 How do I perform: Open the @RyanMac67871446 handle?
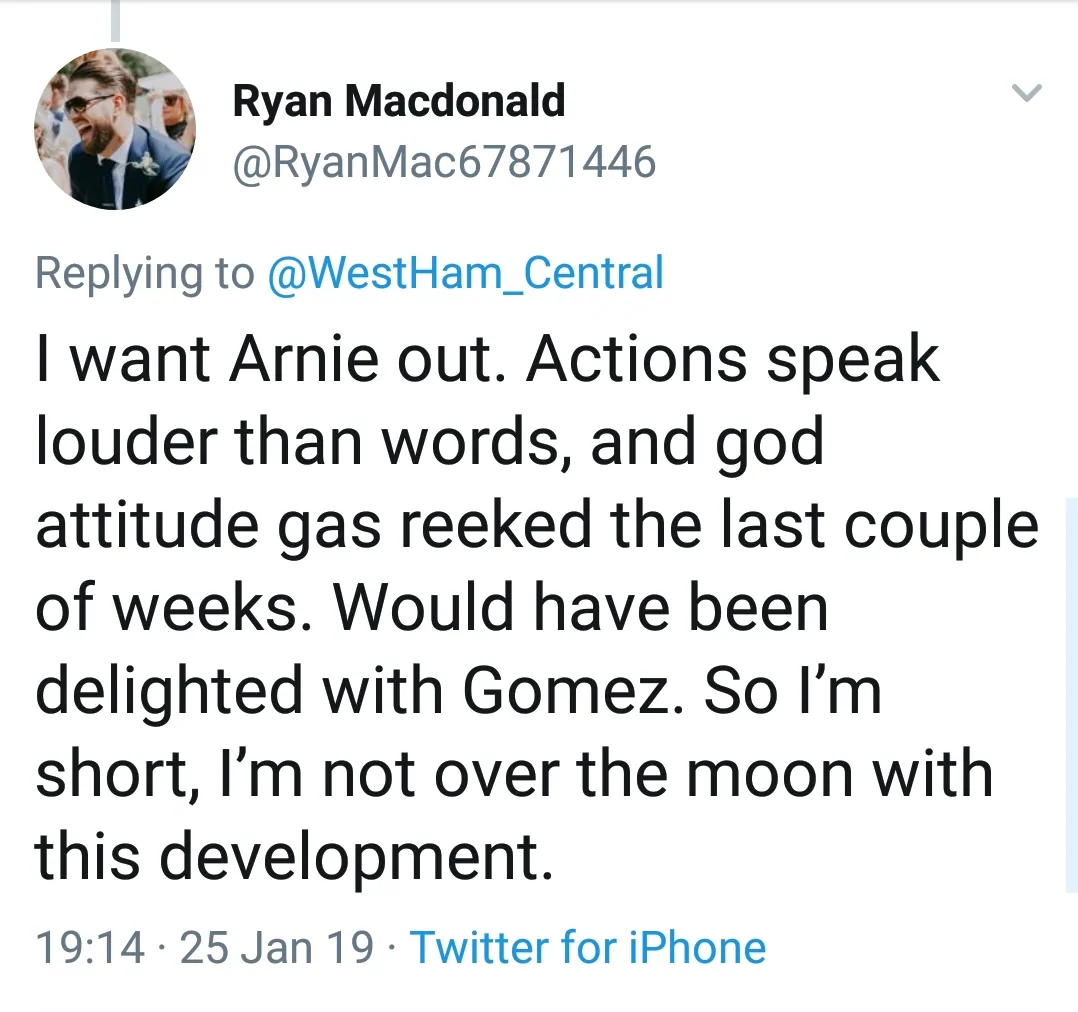(x=444, y=162)
